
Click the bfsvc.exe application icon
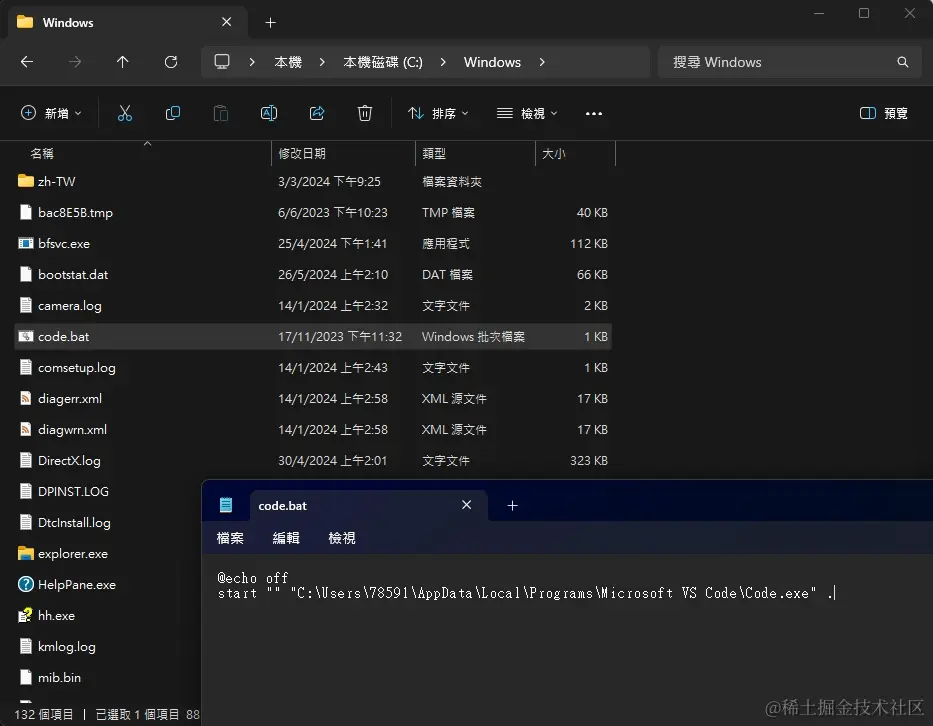[x=26, y=243]
